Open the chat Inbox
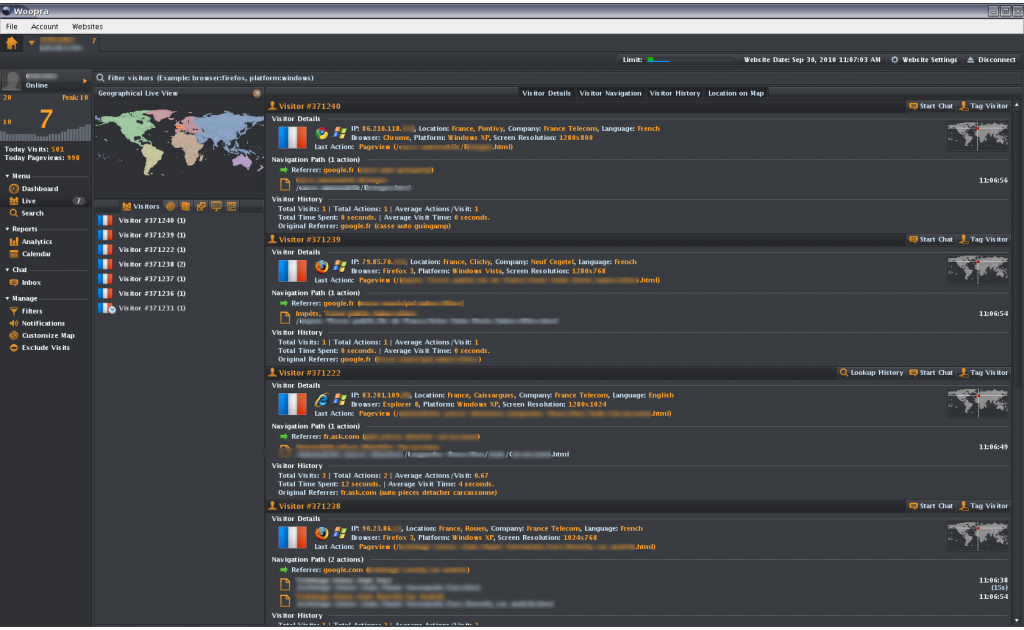 pyautogui.click(x=31, y=283)
